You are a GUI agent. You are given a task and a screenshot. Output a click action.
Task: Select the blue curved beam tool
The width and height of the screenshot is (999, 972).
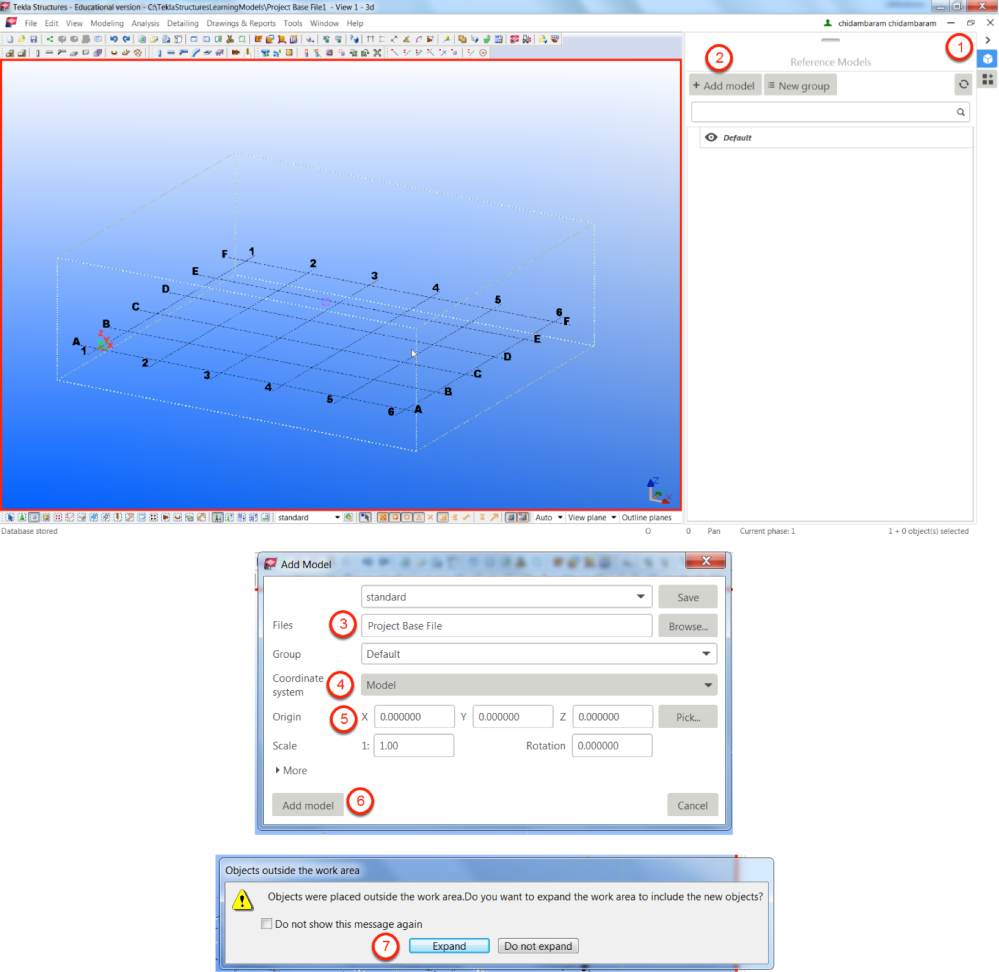[x=196, y=53]
